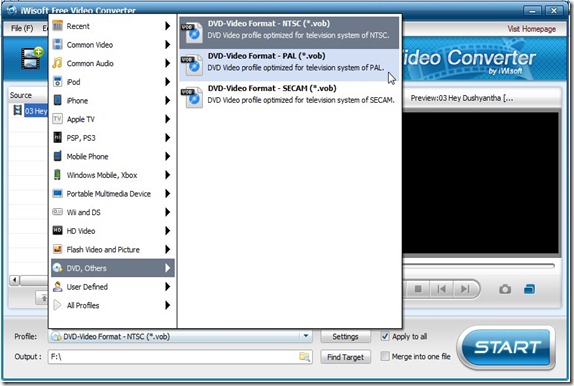Click the Find Target button

(345, 357)
